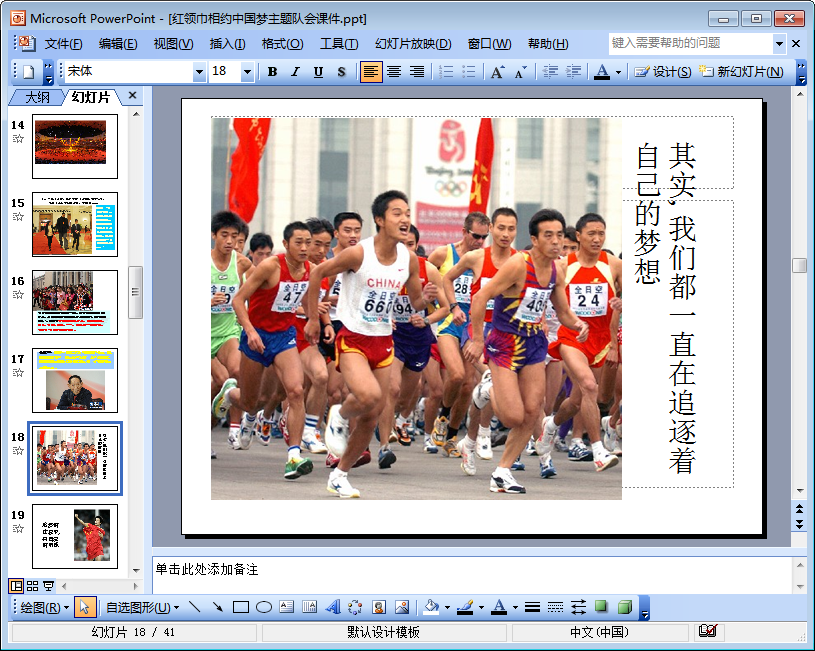This screenshot has height=651, width=815.
Task: Insert a horizontal text box
Action: 286,607
